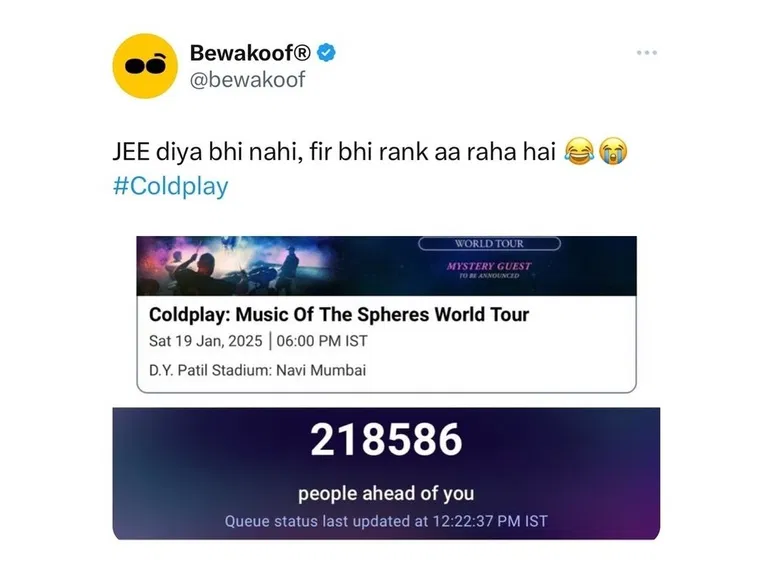Click the Bewakoof® display name
Viewport: 768px width, 575px height.
(x=250, y=52)
